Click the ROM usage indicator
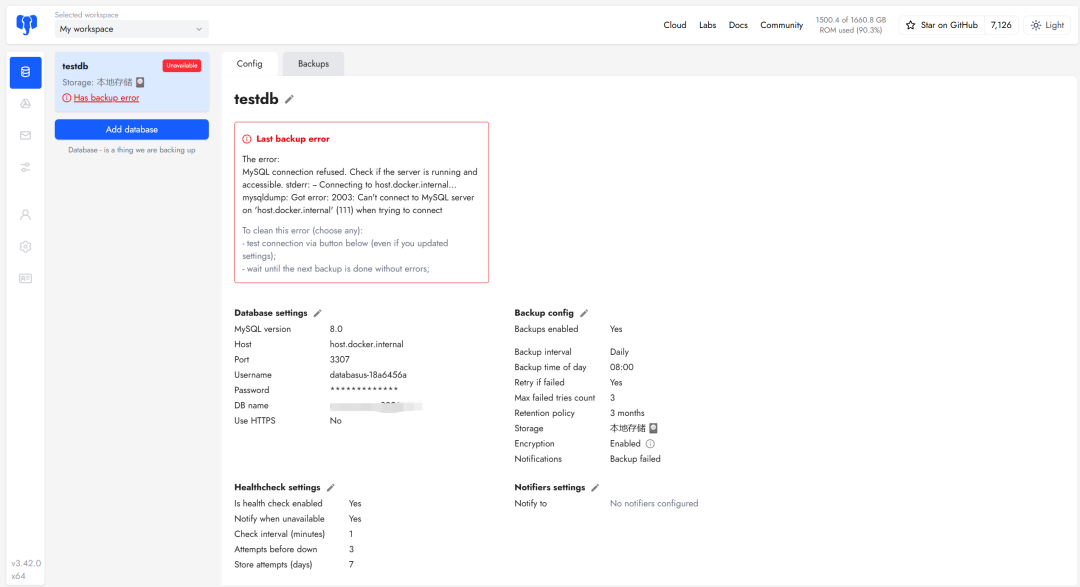Viewport: 1080px width, 587px height. pos(851,25)
